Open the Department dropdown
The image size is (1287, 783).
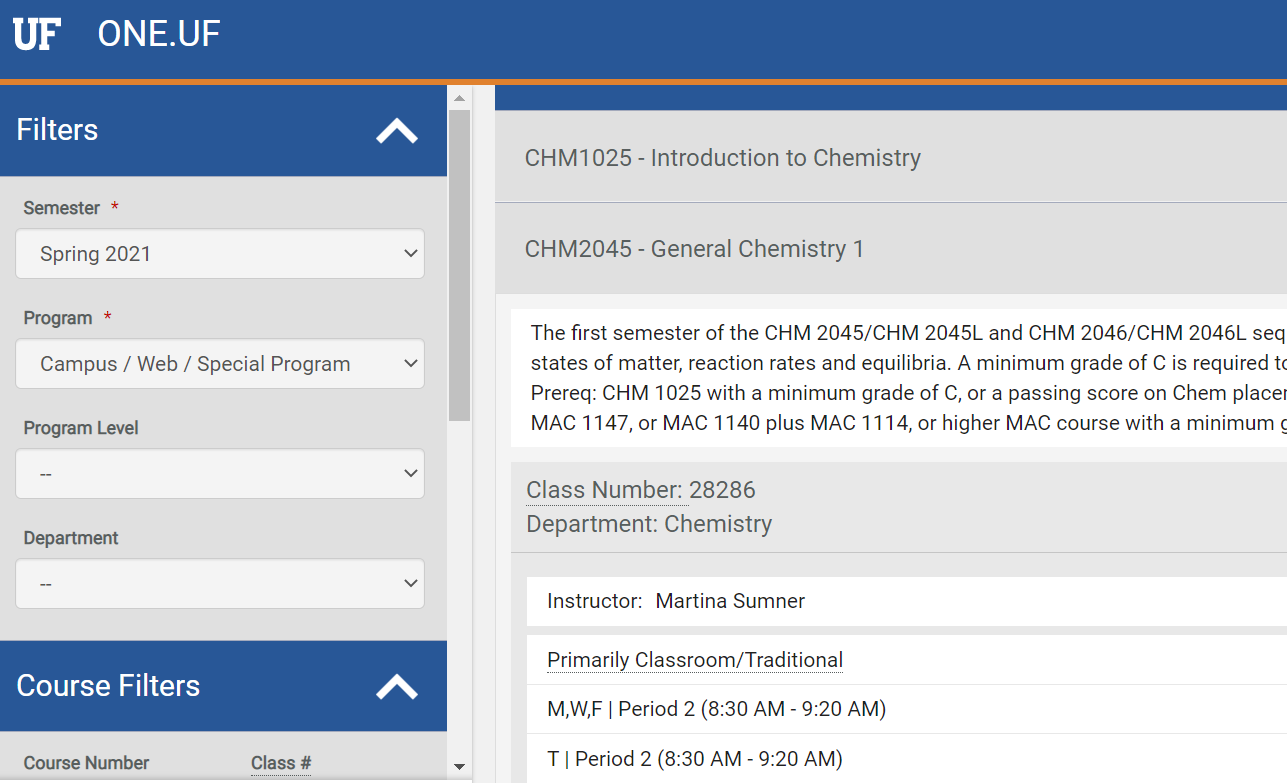[x=220, y=584]
